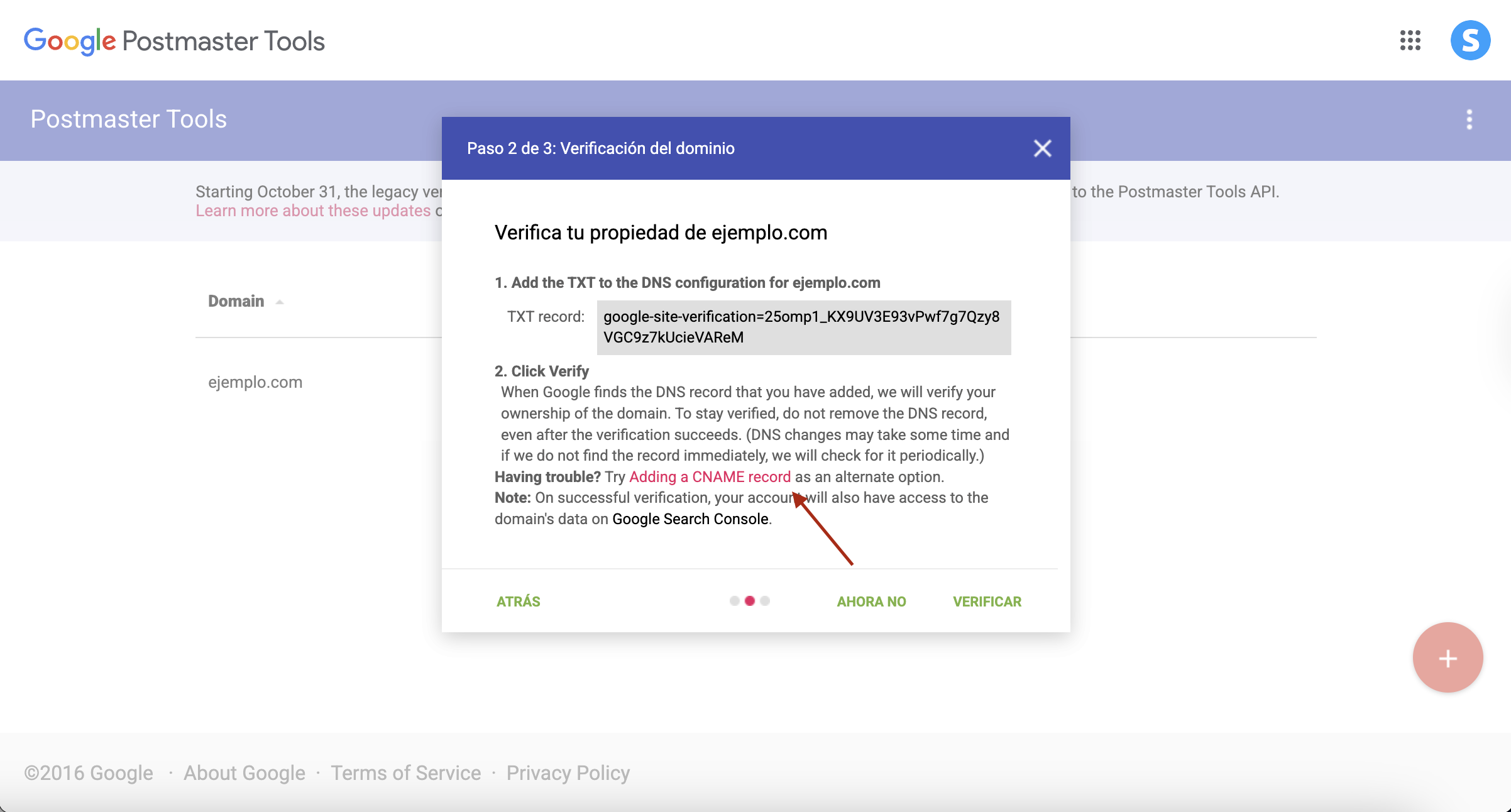Screen dimensions: 1511x812
Task: Select the ejemplo.com domain row
Action: (x=255, y=382)
